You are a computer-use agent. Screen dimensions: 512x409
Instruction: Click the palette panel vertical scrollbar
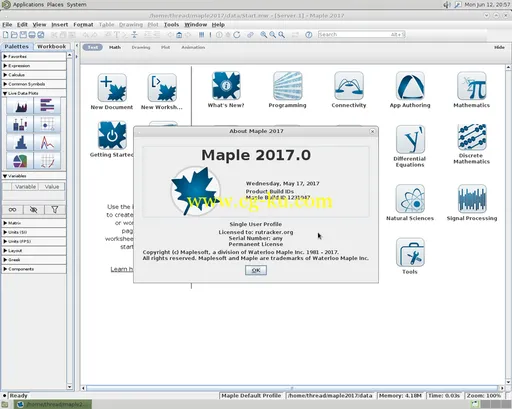coord(70,221)
